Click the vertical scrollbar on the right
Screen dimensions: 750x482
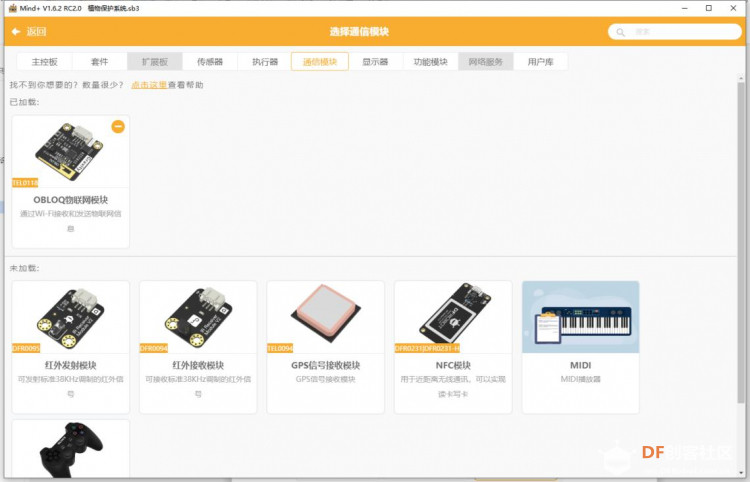[x=741, y=241]
